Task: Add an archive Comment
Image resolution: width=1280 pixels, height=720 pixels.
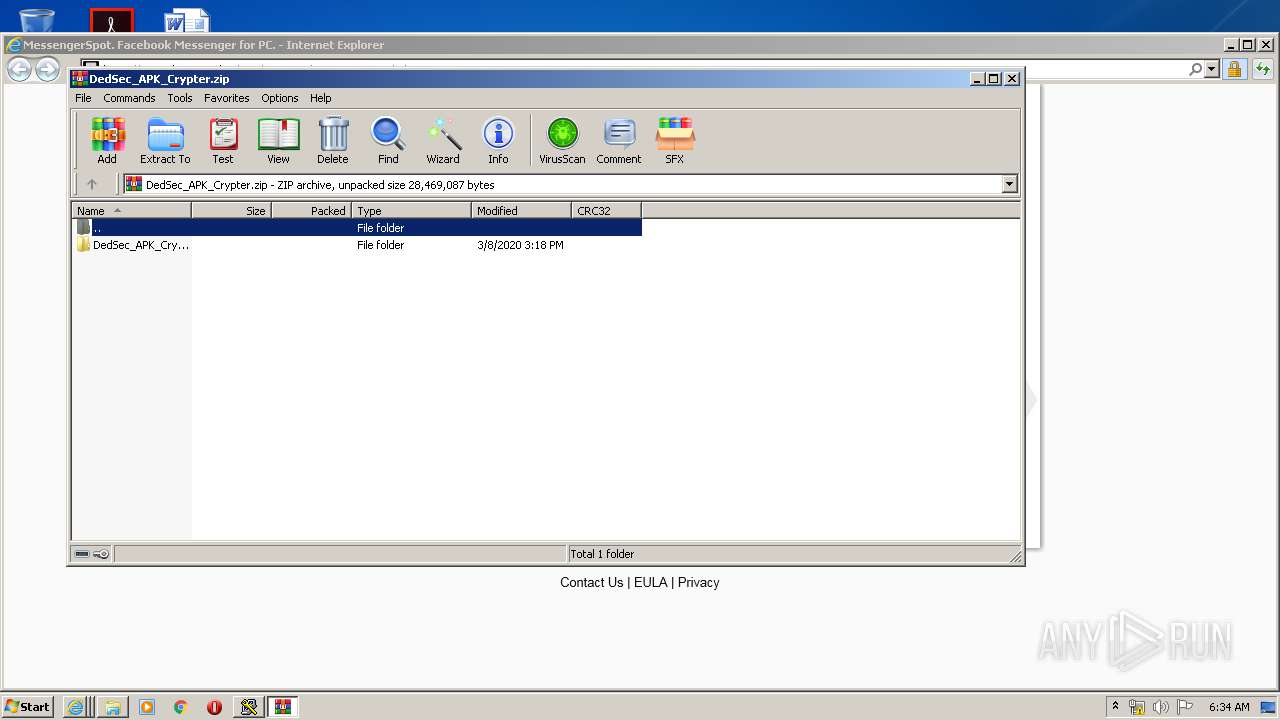Action: (x=619, y=140)
